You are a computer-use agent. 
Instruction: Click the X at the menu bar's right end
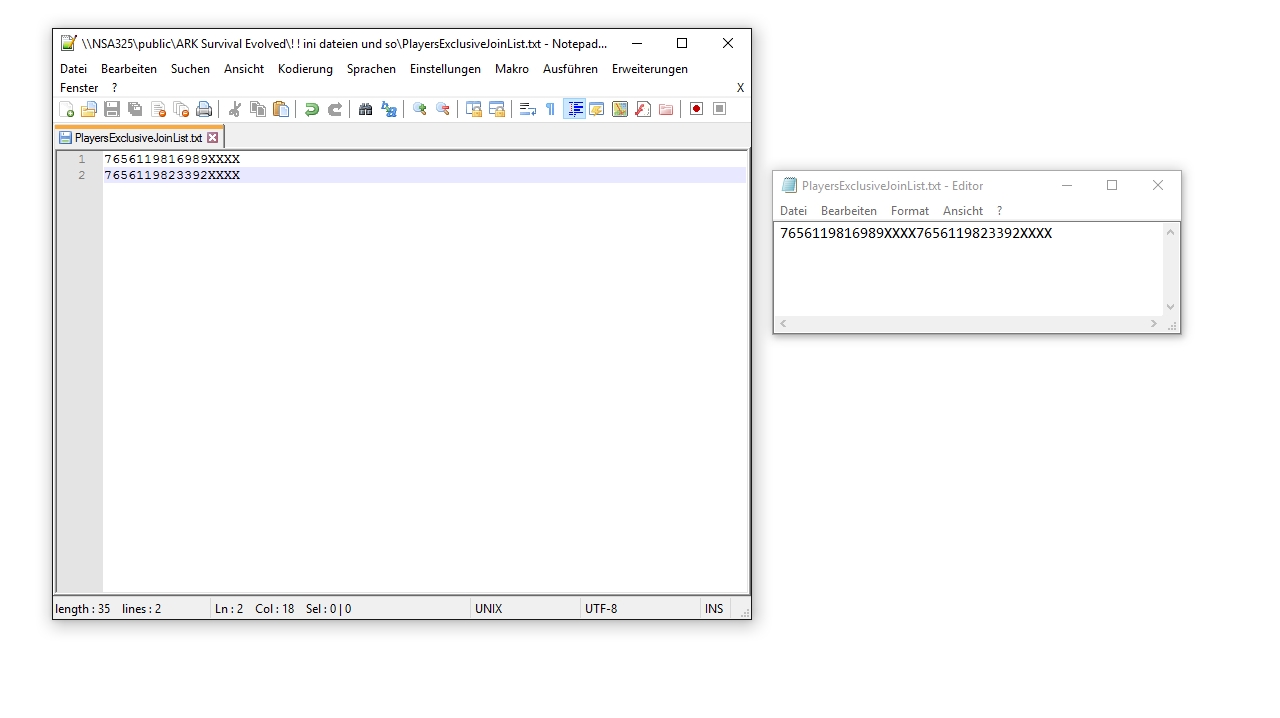pyautogui.click(x=740, y=88)
